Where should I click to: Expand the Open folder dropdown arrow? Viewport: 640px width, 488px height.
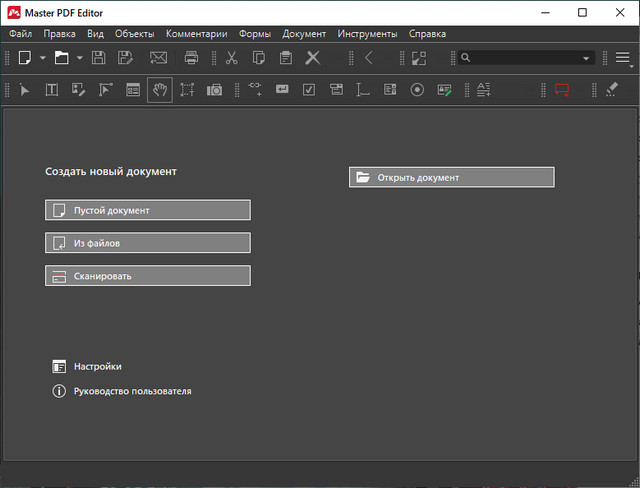(x=78, y=58)
